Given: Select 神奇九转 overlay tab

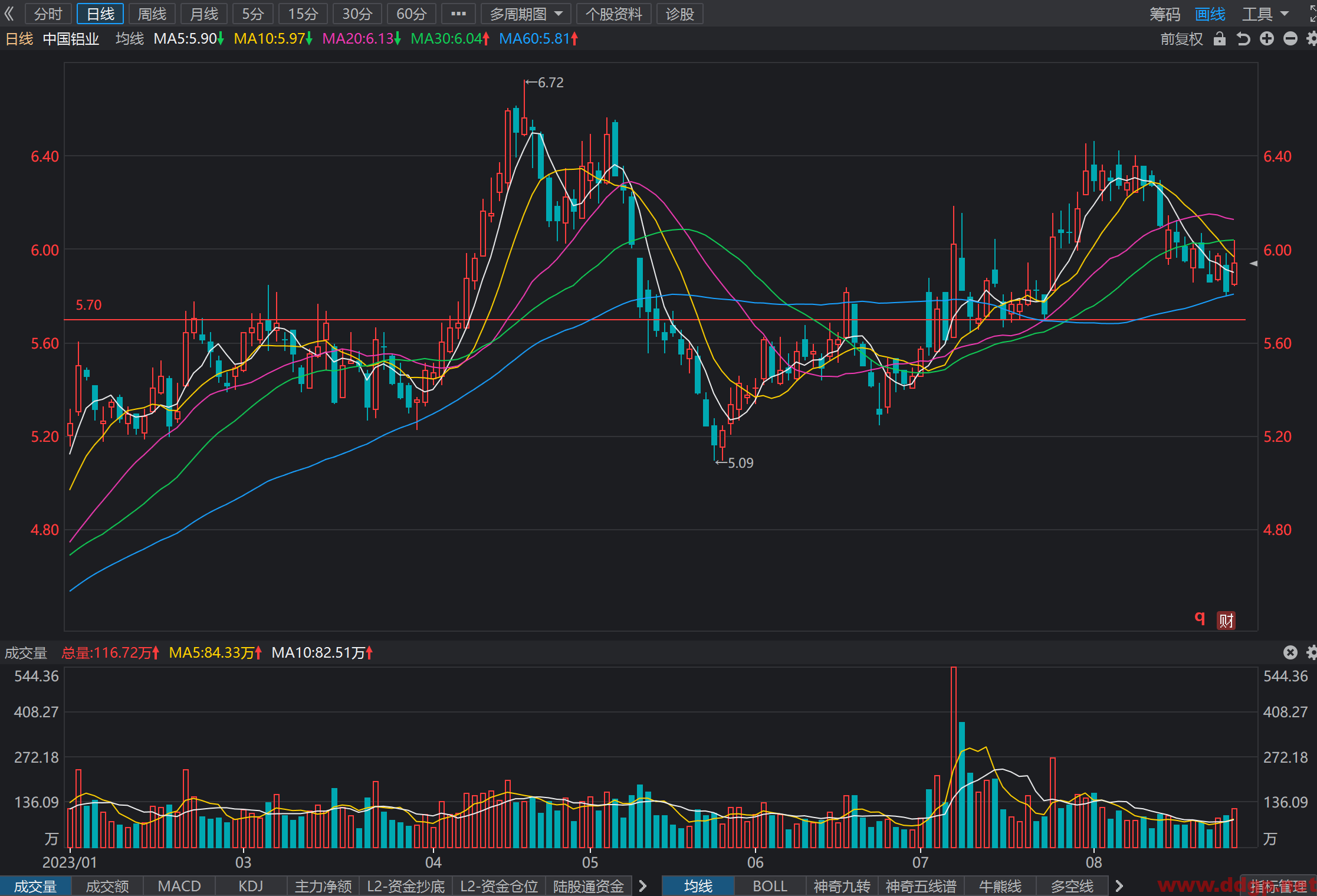Looking at the screenshot, I should tap(842, 886).
